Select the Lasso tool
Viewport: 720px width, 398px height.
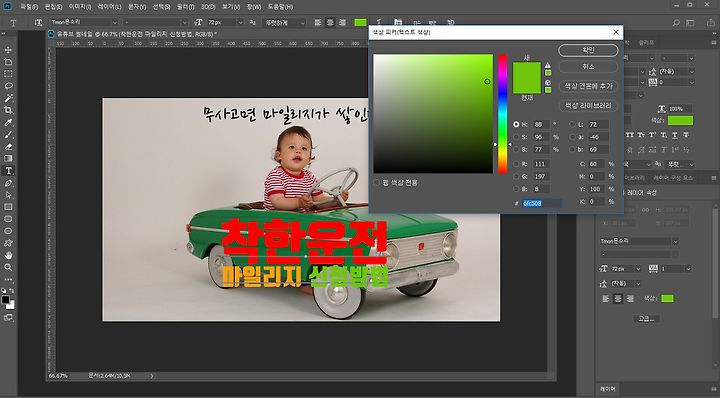pos(8,86)
